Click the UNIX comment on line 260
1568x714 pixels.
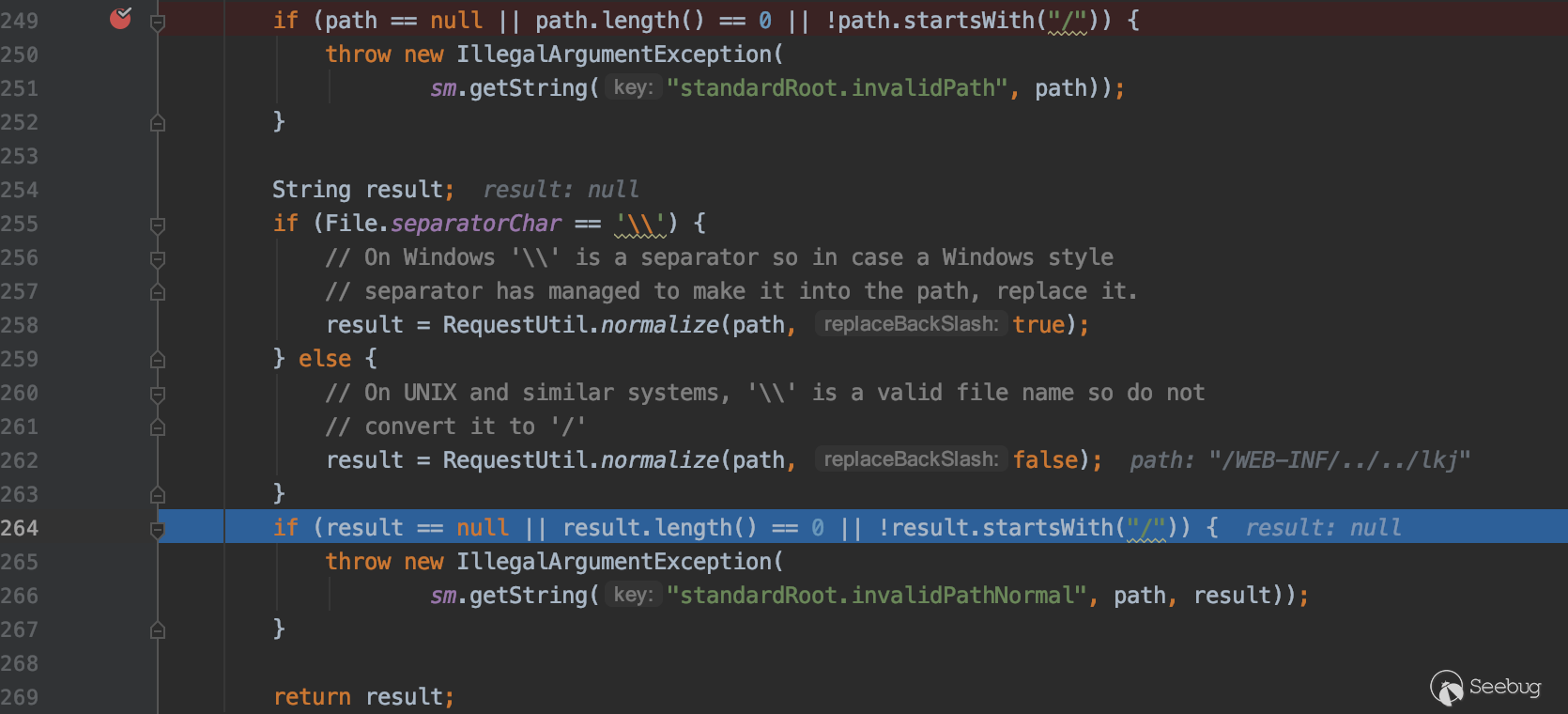pyautogui.click(x=765, y=393)
